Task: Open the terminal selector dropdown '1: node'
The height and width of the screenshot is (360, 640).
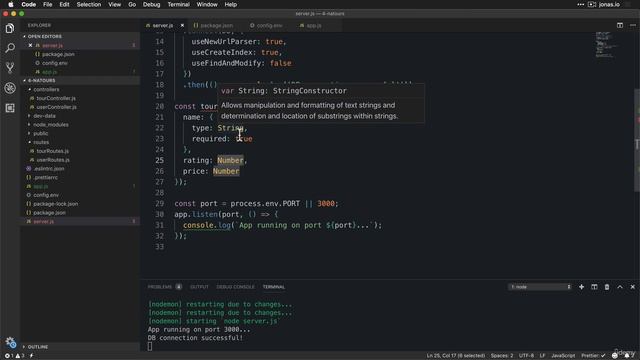Action: [x=540, y=287]
